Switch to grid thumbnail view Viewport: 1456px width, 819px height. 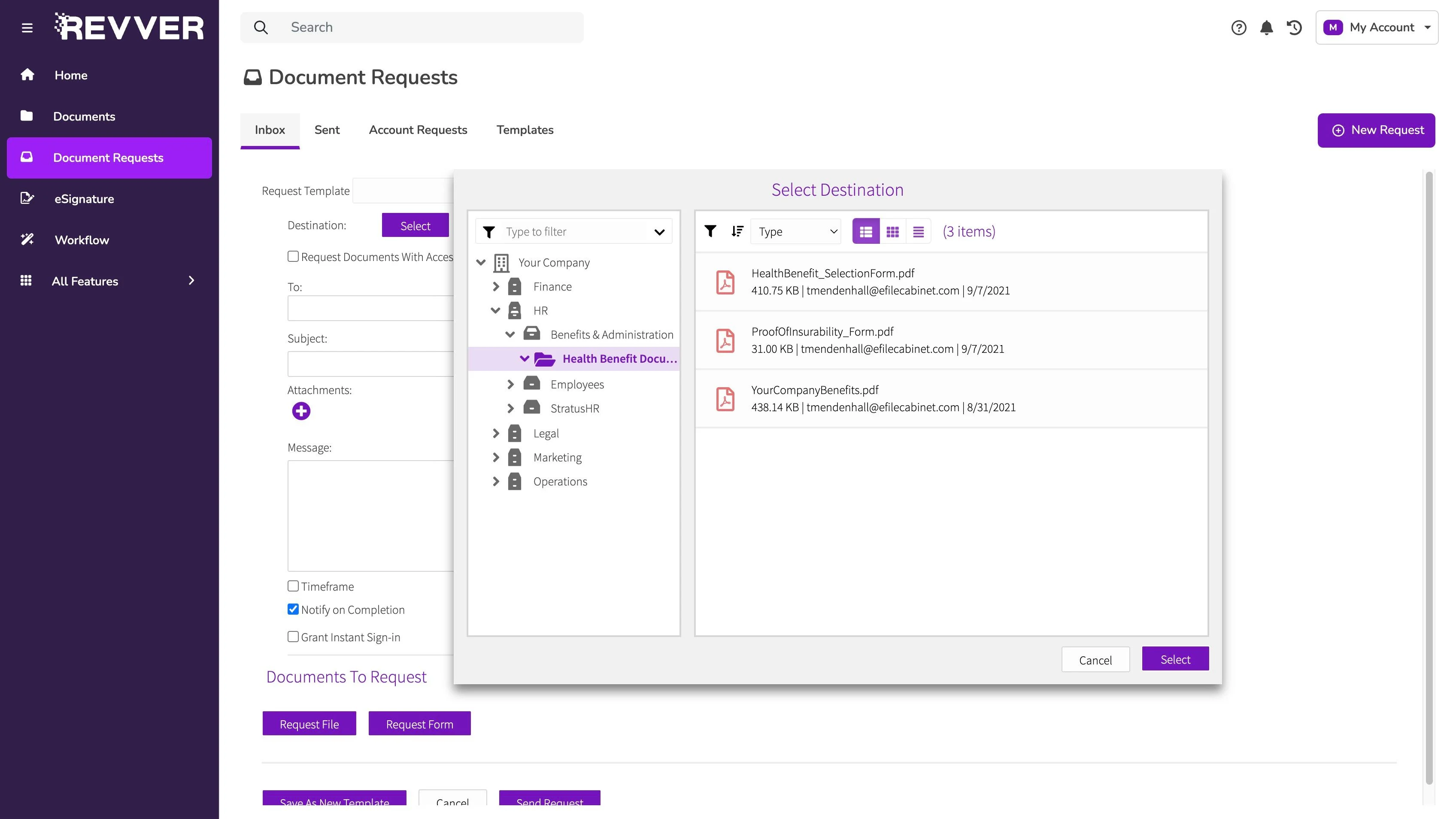892,232
